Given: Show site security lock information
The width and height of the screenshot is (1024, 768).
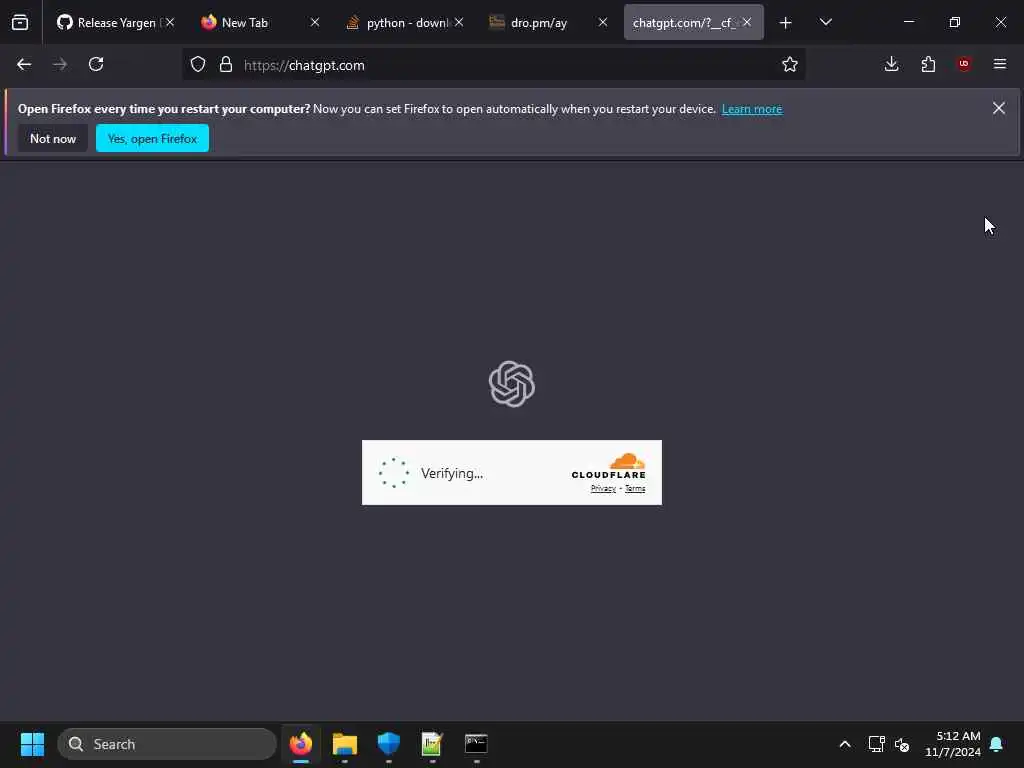Looking at the screenshot, I should [x=226, y=65].
